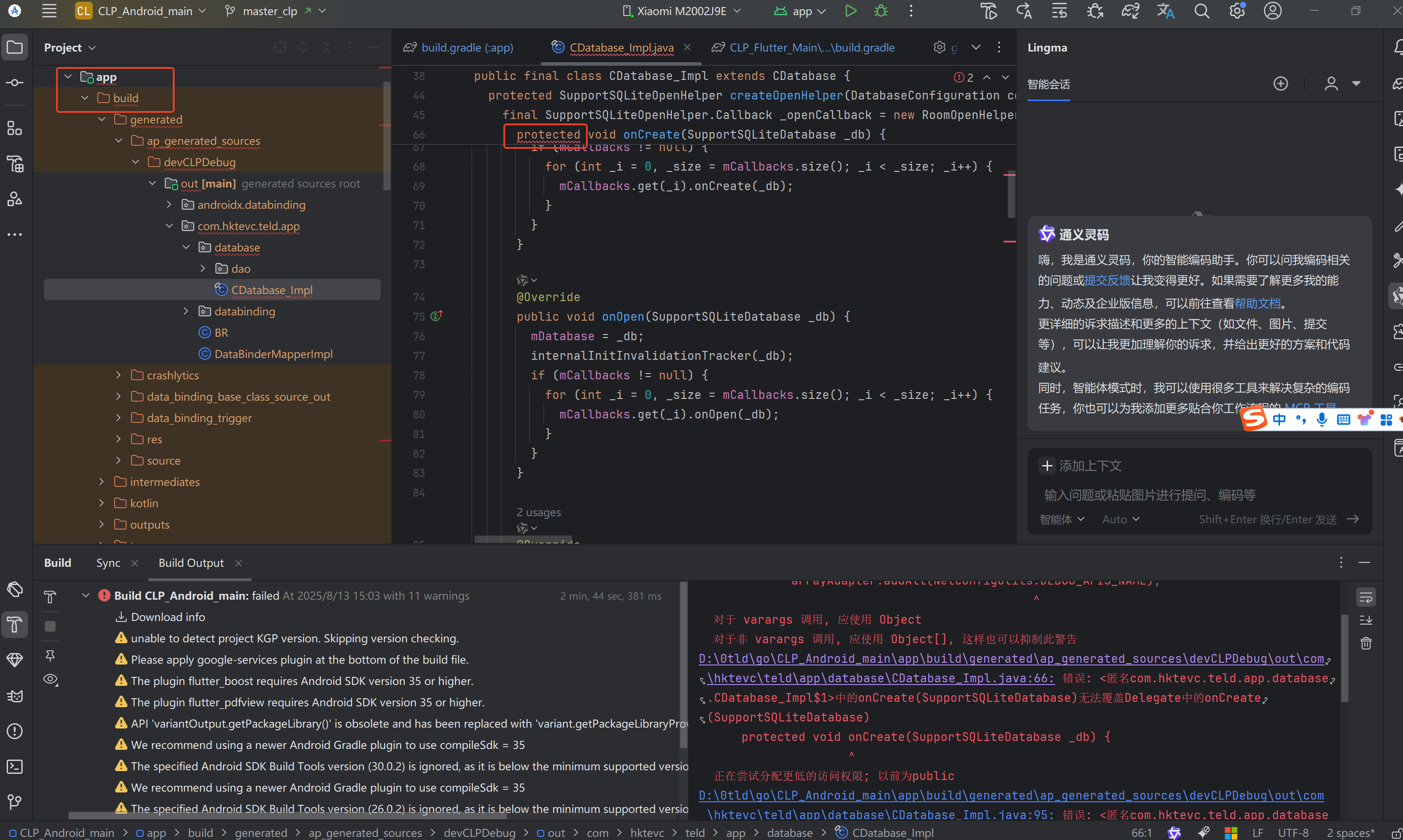Open Logcat tool window

pos(15,696)
